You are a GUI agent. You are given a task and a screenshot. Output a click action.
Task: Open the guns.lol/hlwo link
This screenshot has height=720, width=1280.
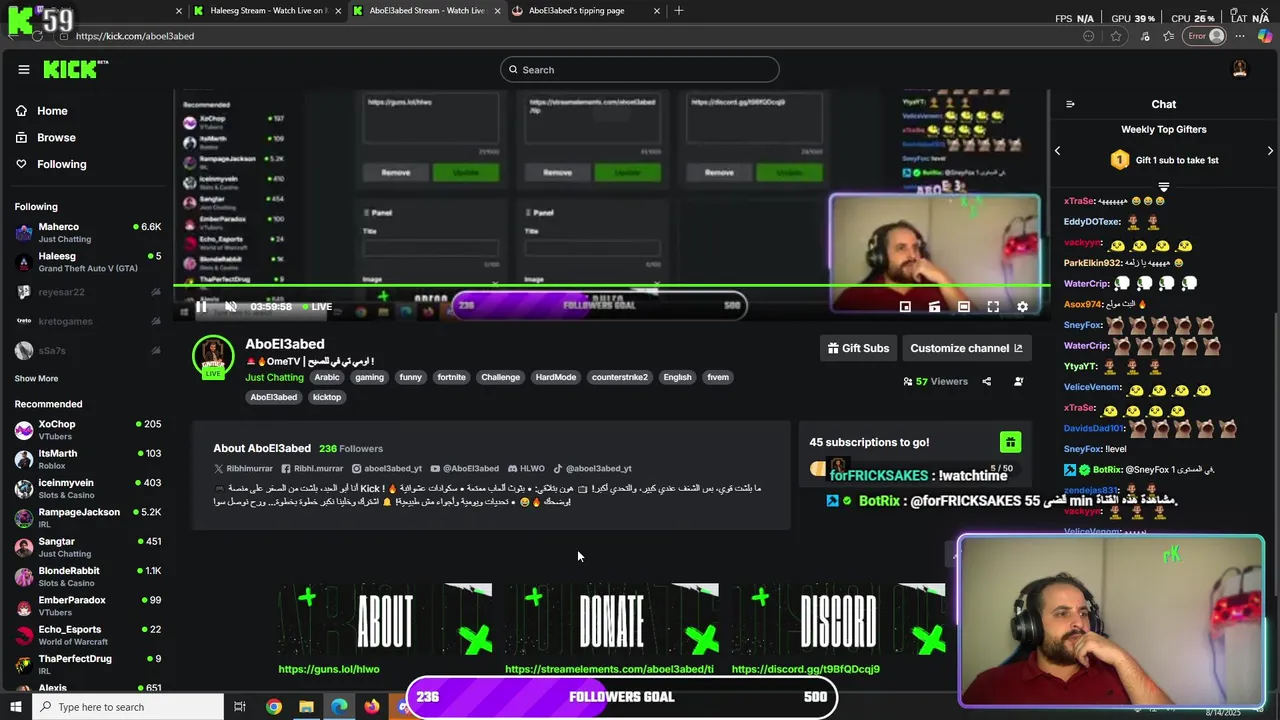pos(329,669)
